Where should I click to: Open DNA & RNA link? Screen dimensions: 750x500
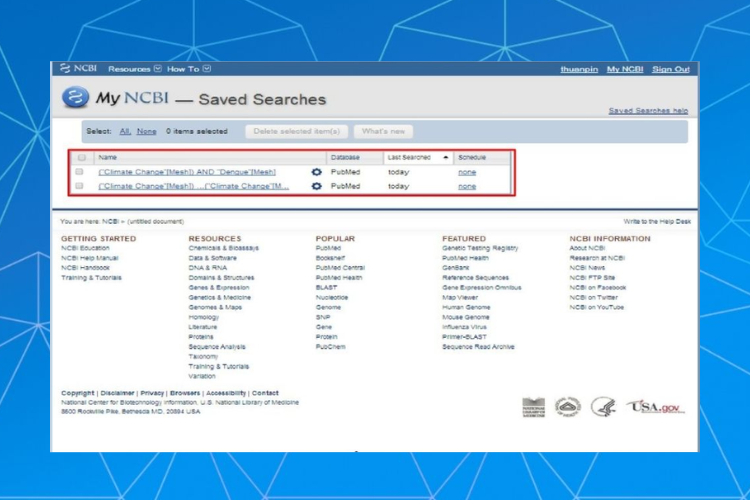click(208, 267)
